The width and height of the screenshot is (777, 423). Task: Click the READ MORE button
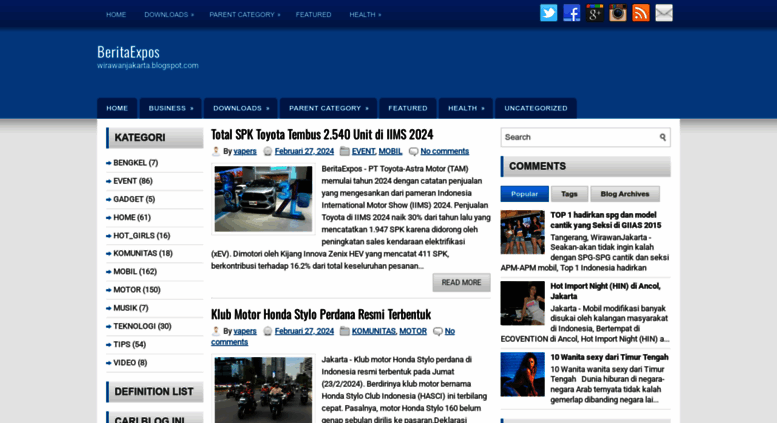[461, 282]
